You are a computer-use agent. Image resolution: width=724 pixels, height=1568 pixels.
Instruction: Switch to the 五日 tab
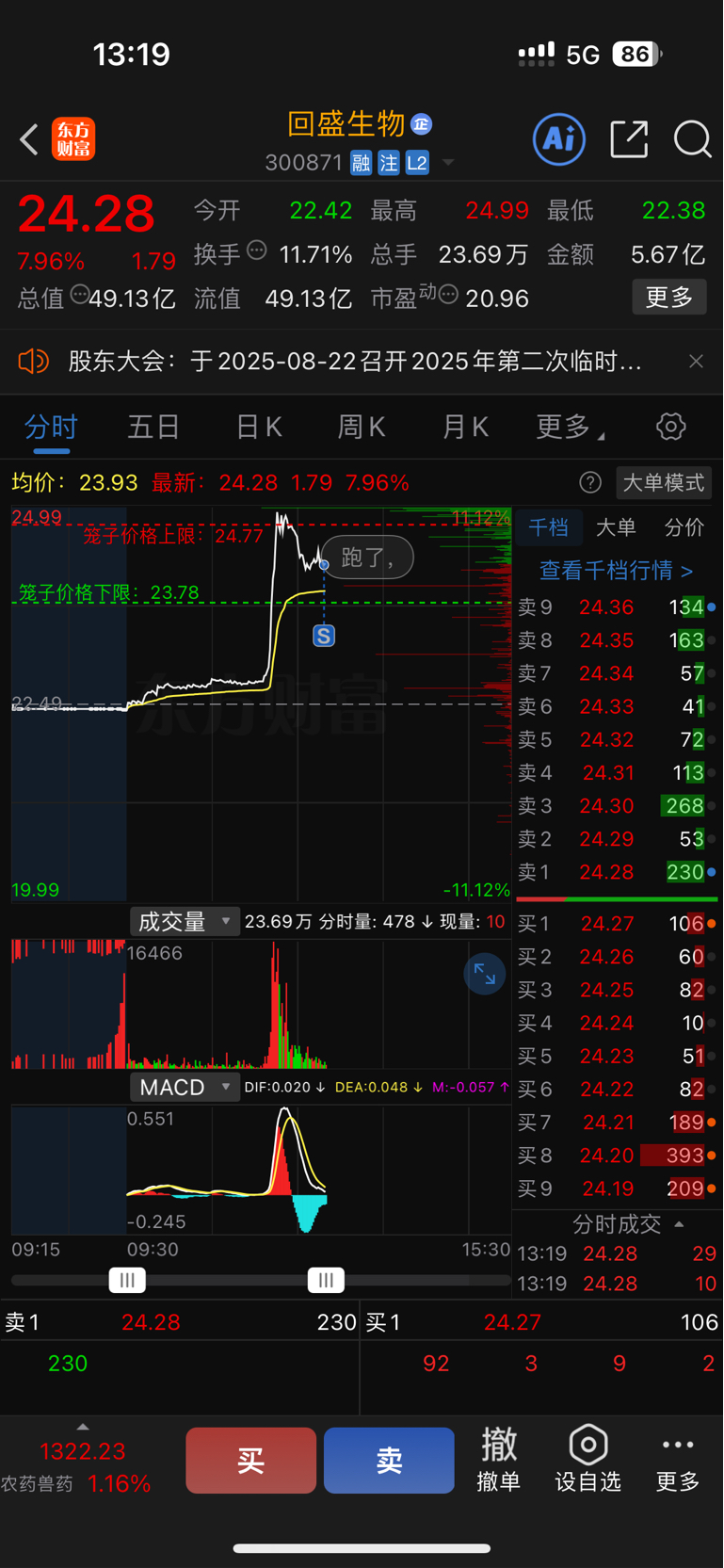[x=153, y=428]
